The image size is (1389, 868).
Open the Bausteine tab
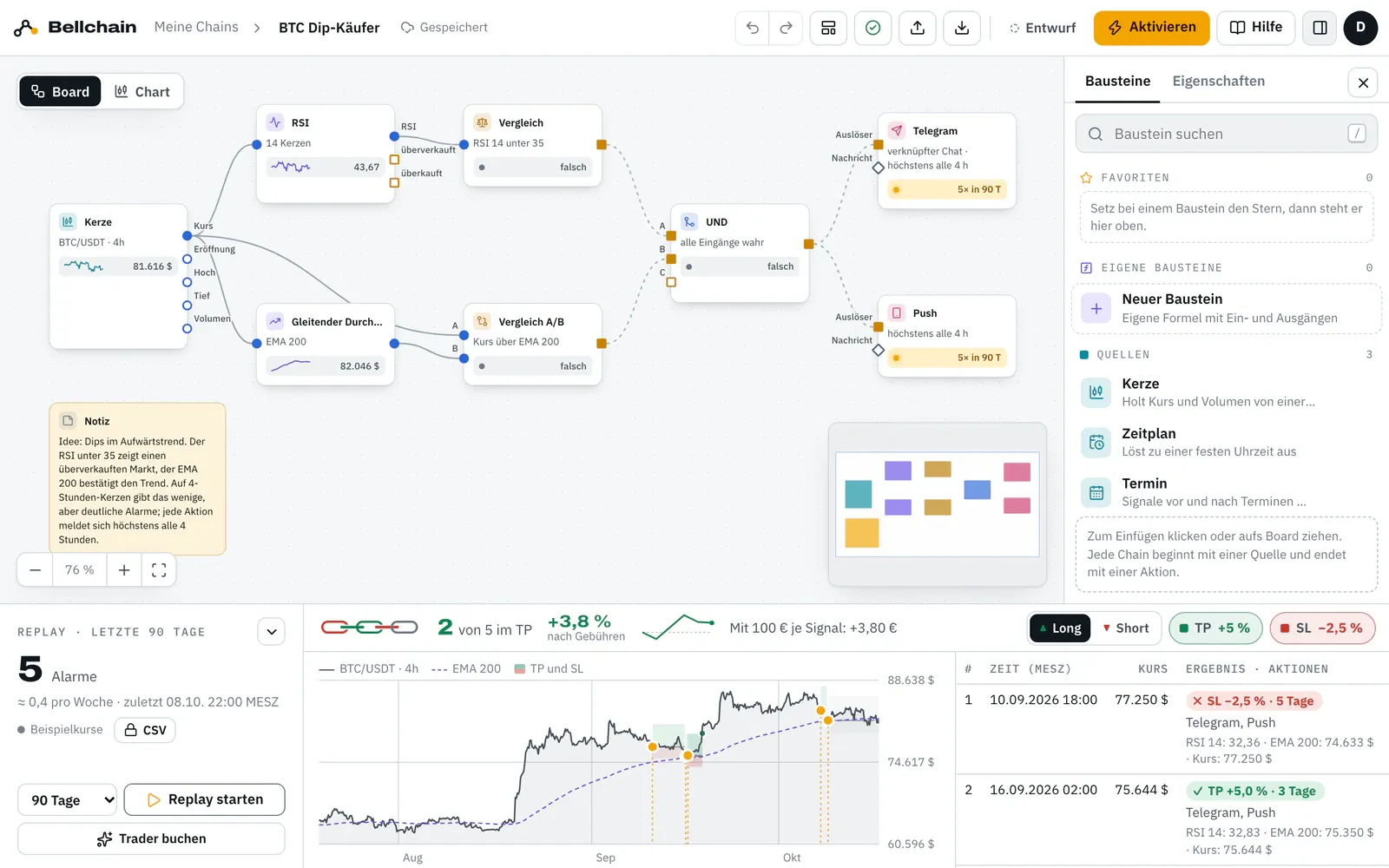pos(1117,81)
